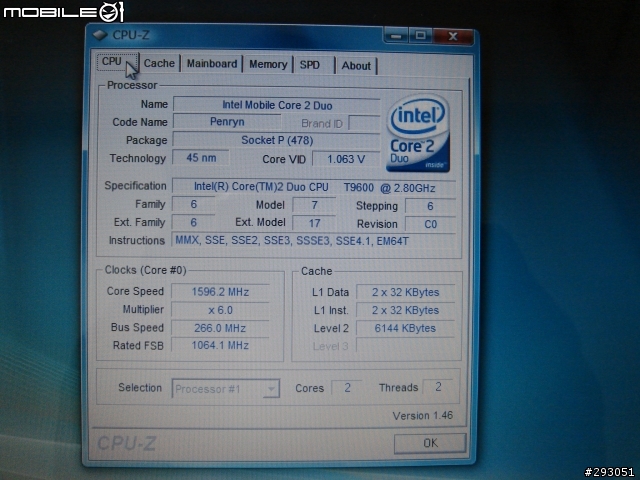Image resolution: width=640 pixels, height=480 pixels.
Task: Click the Package value Socket P (478)
Action: coord(277,140)
